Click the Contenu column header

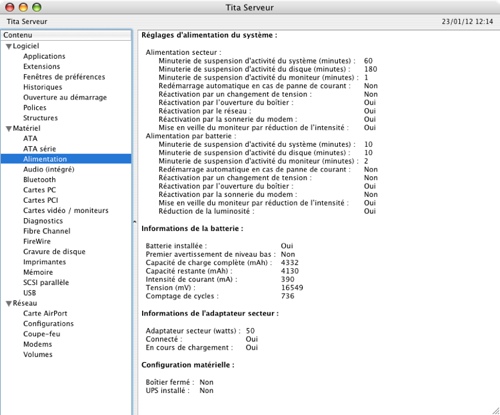[x=66, y=35]
